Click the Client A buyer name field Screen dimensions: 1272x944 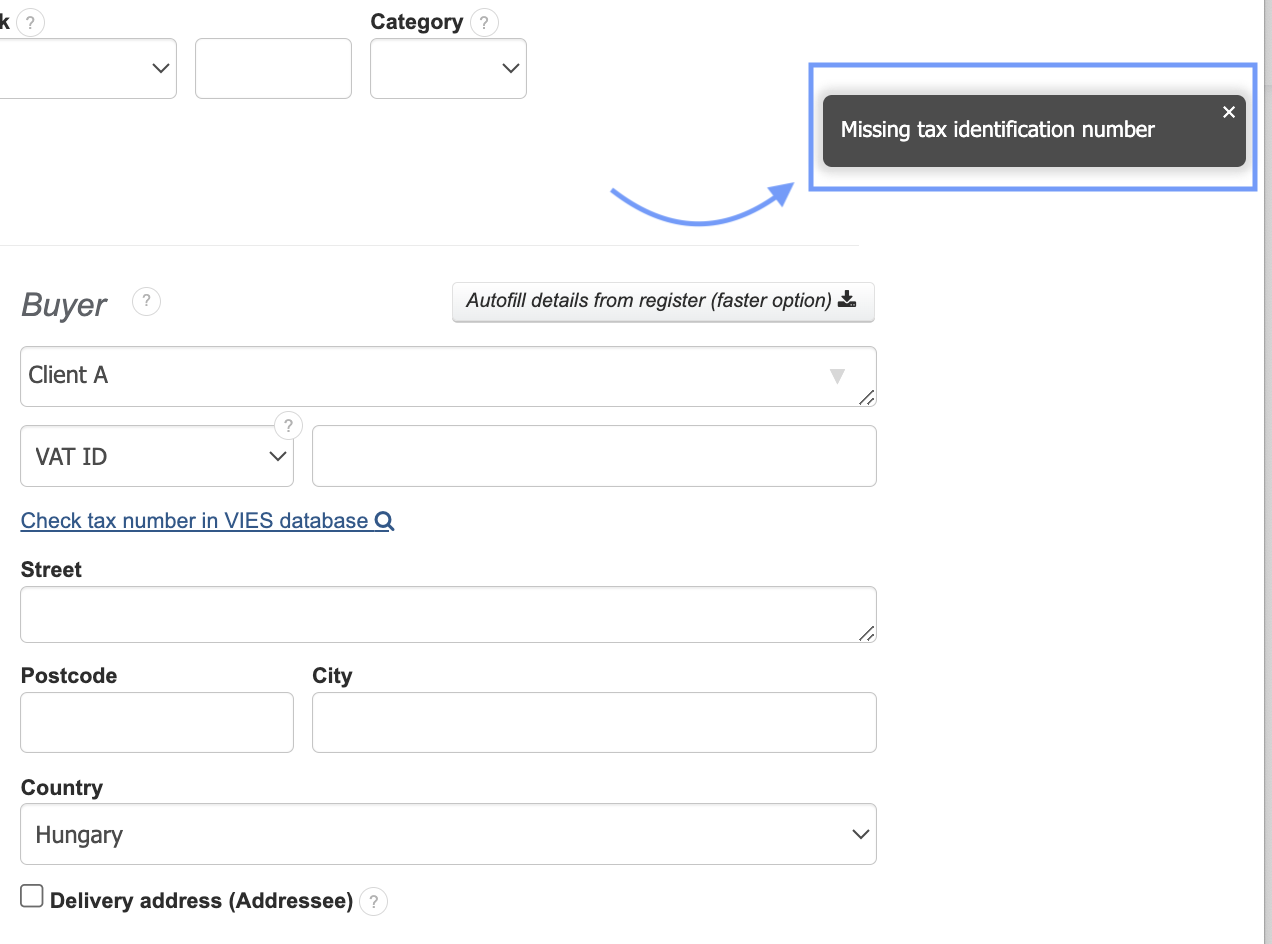coord(420,376)
